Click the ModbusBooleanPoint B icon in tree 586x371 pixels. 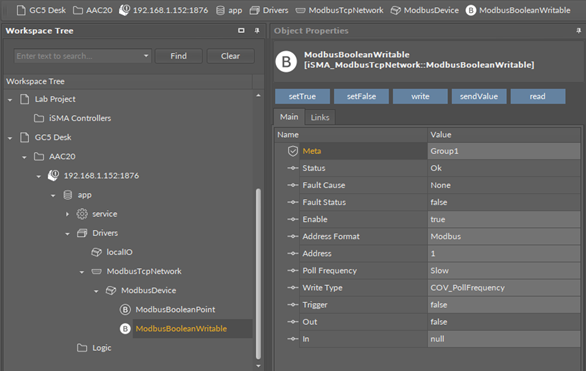125,309
